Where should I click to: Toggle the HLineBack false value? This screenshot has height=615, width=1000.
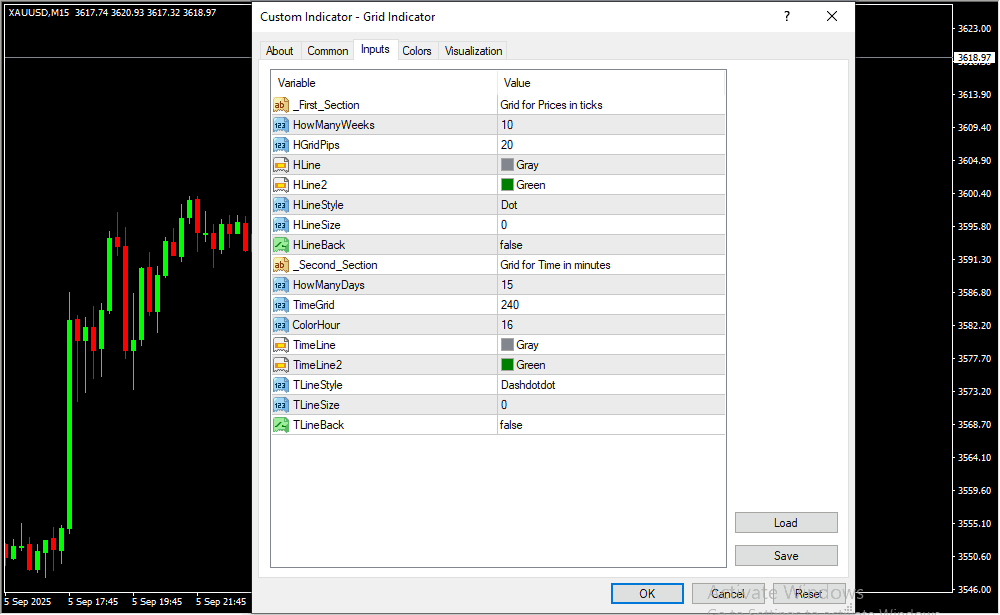611,245
